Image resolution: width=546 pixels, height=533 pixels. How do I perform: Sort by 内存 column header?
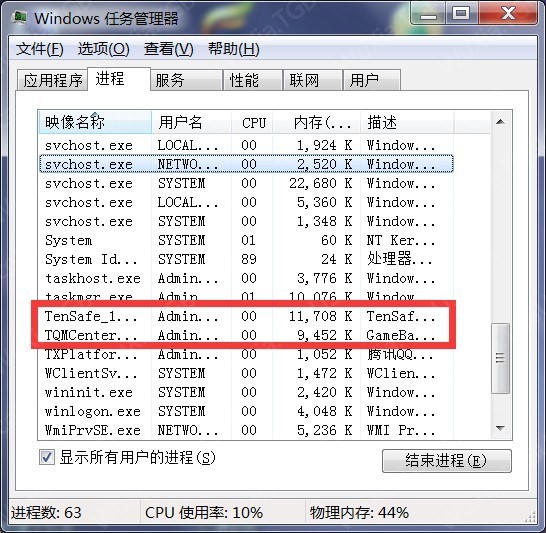pos(316,122)
